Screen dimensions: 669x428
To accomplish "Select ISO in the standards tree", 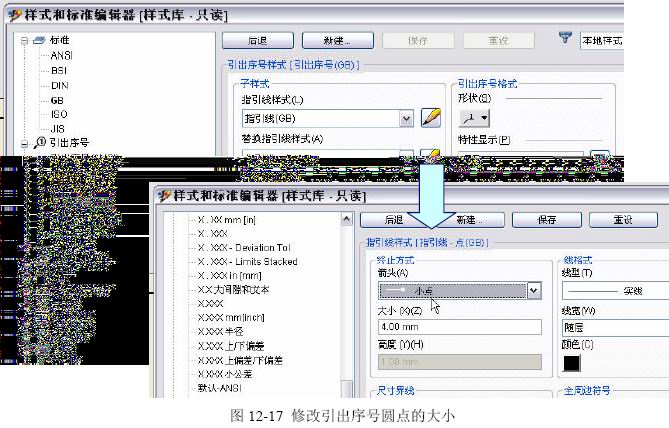I will (59, 114).
